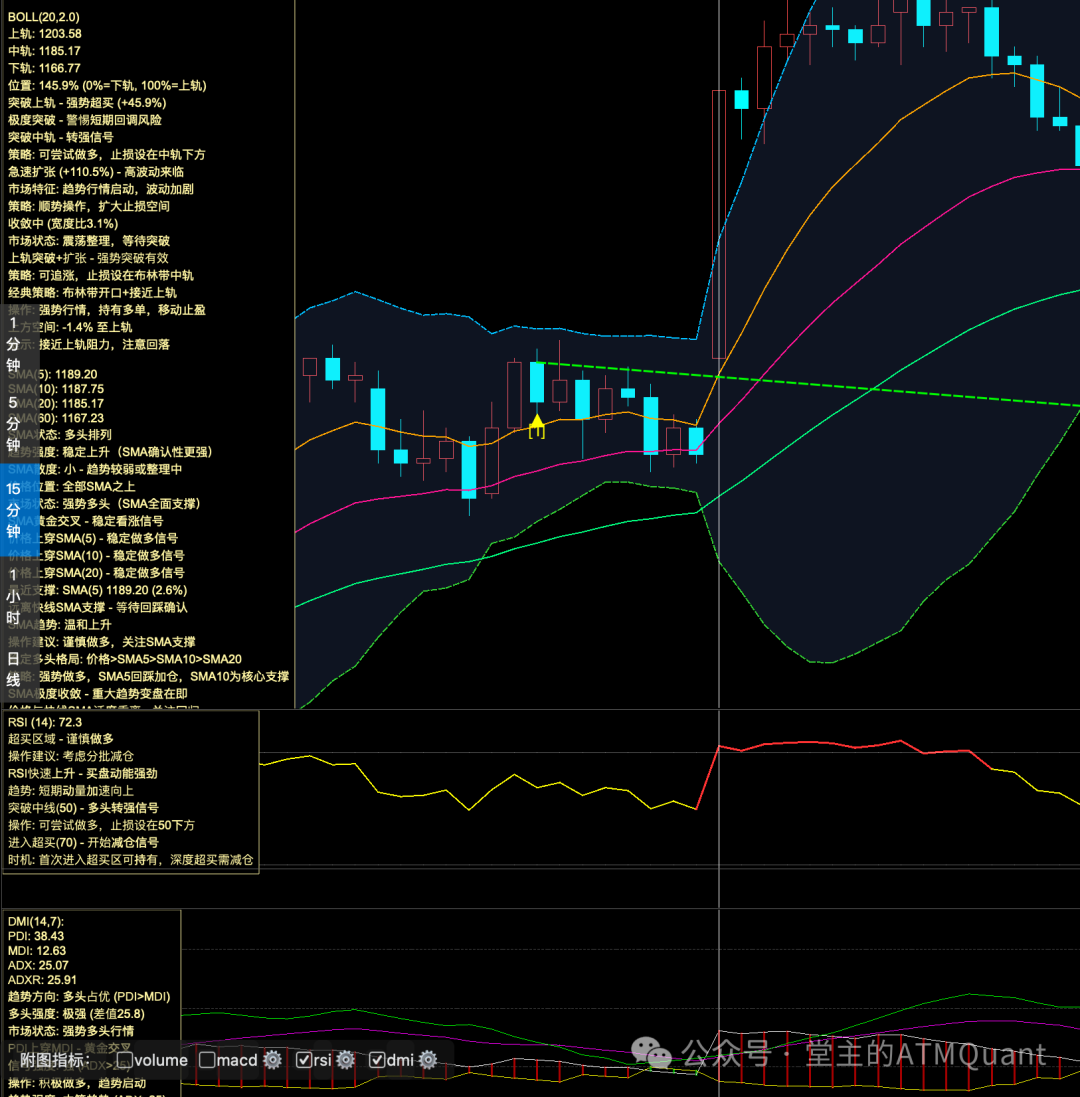The image size is (1080, 1097).
Task: Open dmi indicator settings gear
Action: pyautogui.click(x=428, y=1060)
